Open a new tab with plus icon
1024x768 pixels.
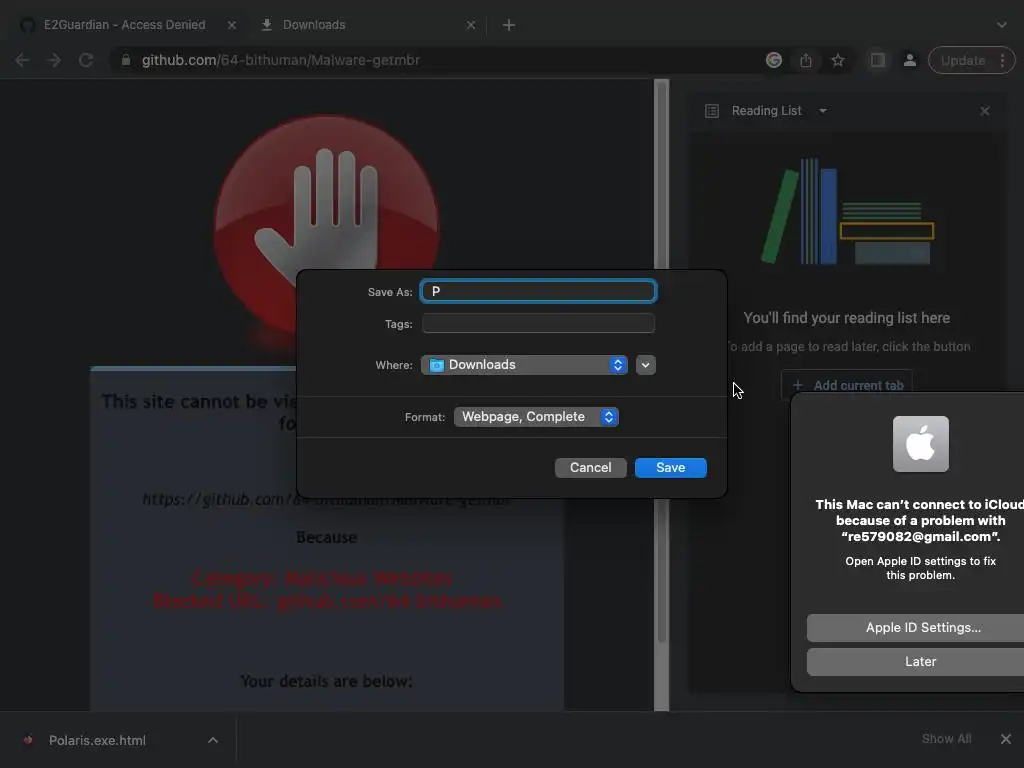(x=509, y=25)
